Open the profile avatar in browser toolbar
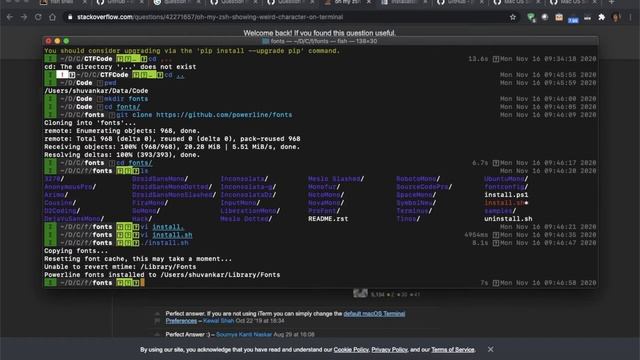The height and width of the screenshot is (360, 640). click(616, 17)
